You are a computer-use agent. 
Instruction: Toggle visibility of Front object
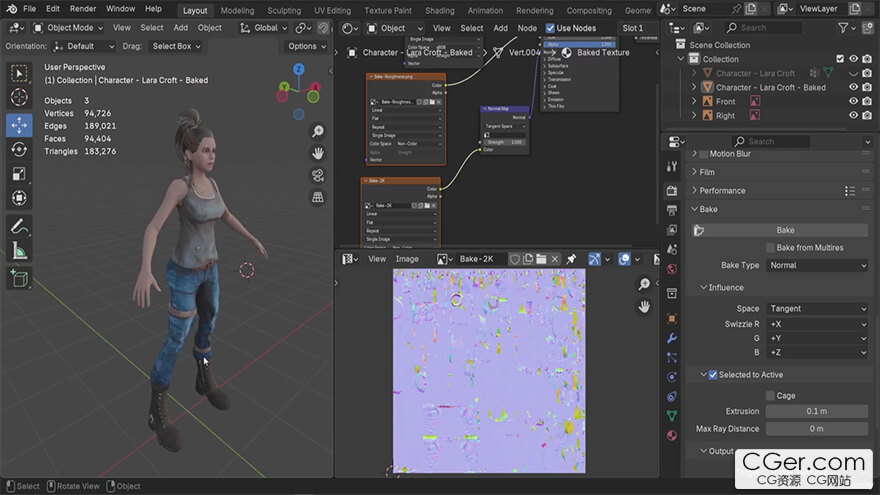[853, 102]
